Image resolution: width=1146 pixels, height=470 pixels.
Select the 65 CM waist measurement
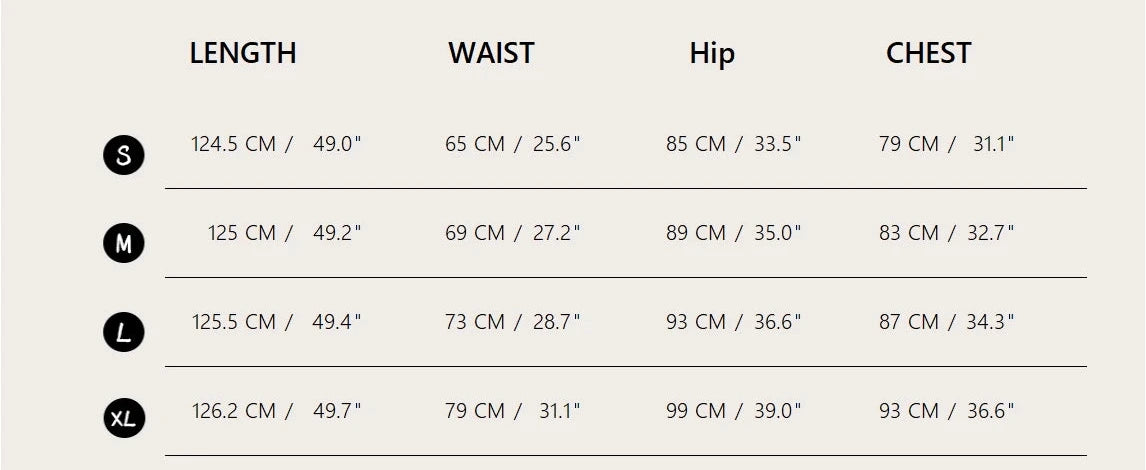click(475, 144)
